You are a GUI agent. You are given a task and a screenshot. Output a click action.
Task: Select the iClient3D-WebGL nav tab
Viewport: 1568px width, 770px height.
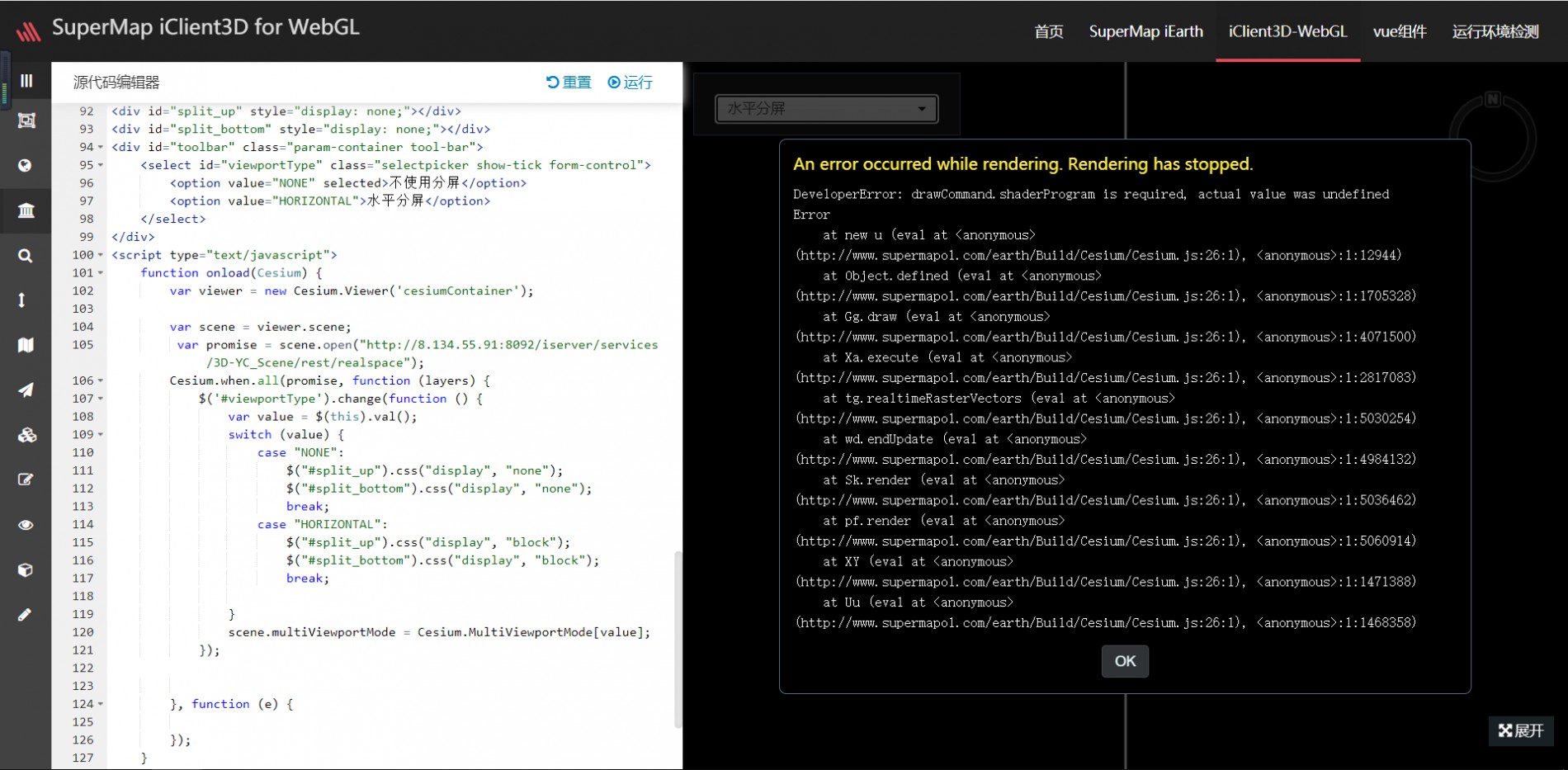point(1287,31)
